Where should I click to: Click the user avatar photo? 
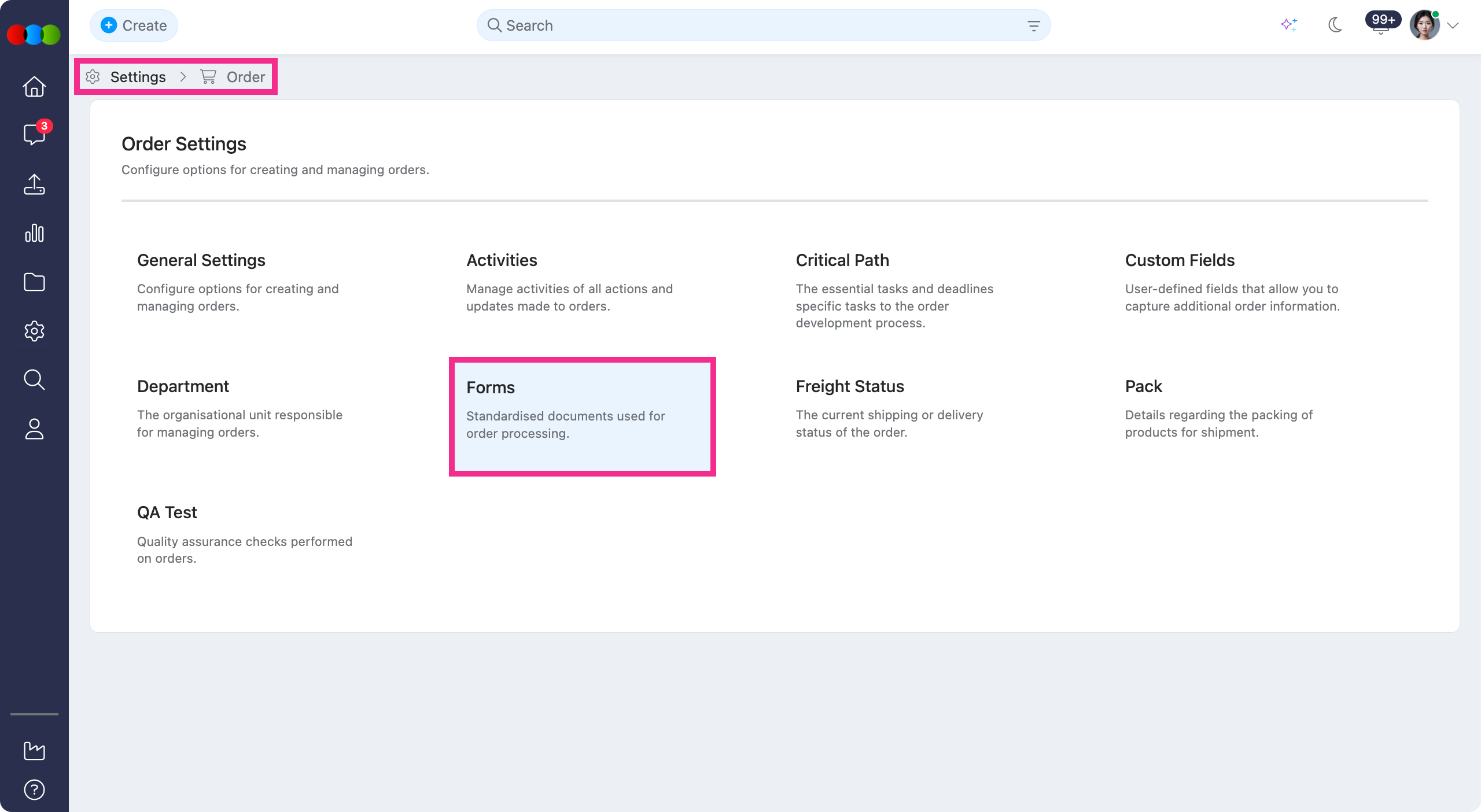pyautogui.click(x=1424, y=25)
